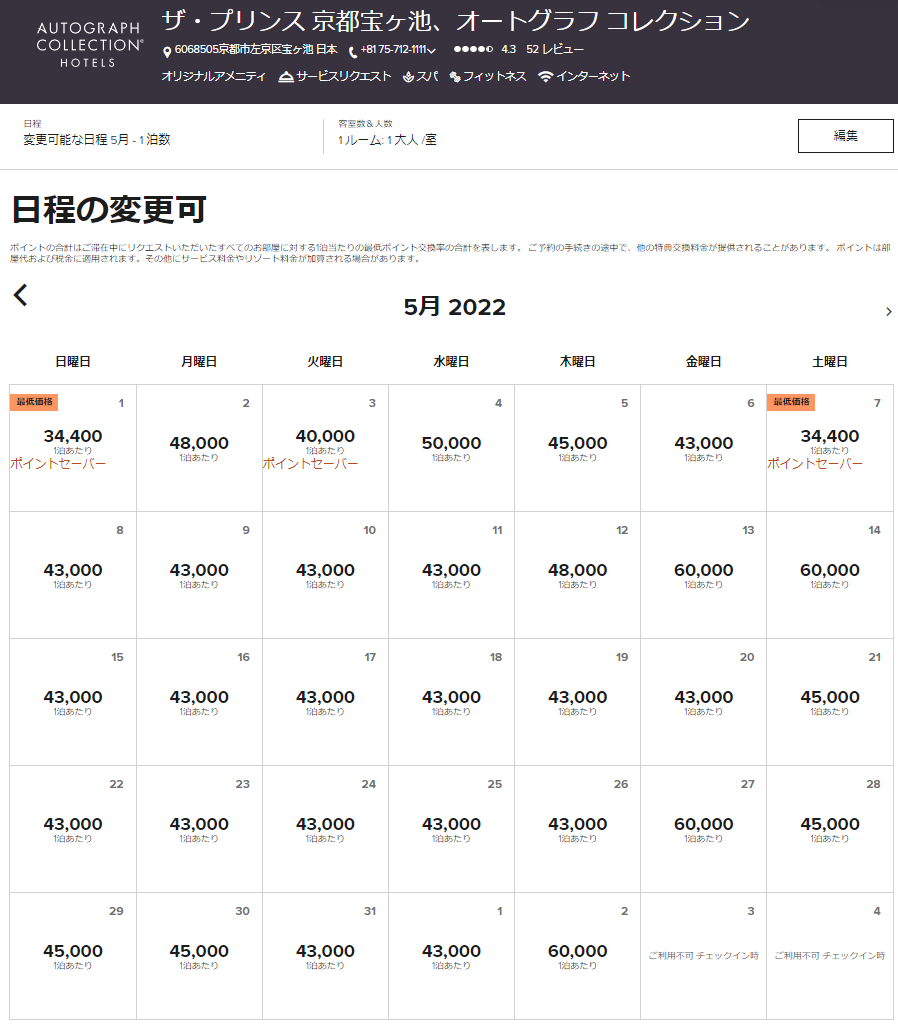Go to previous month with left chevron
This screenshot has width=898, height=1030.
[21, 295]
